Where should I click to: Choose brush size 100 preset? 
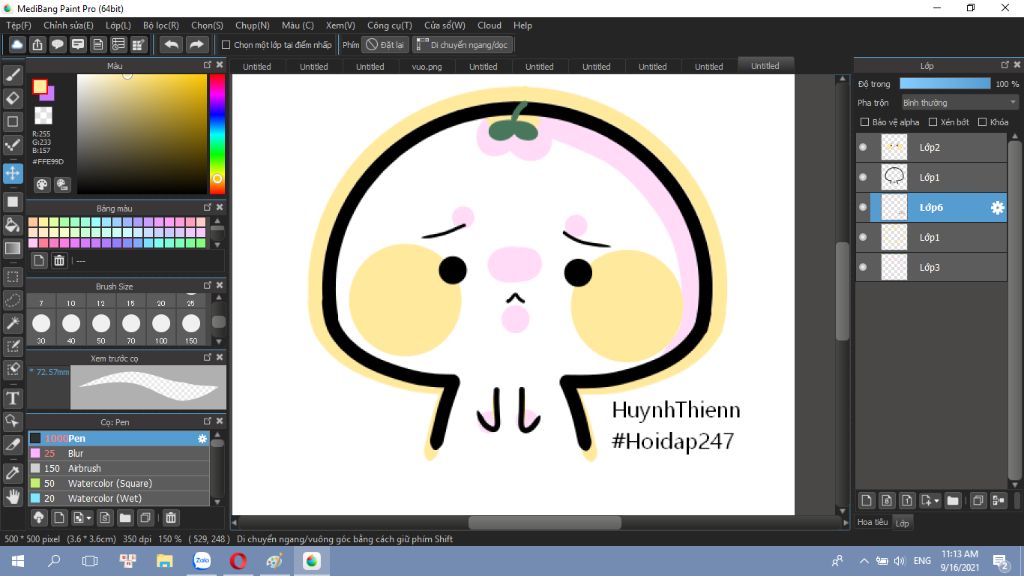tap(161, 323)
